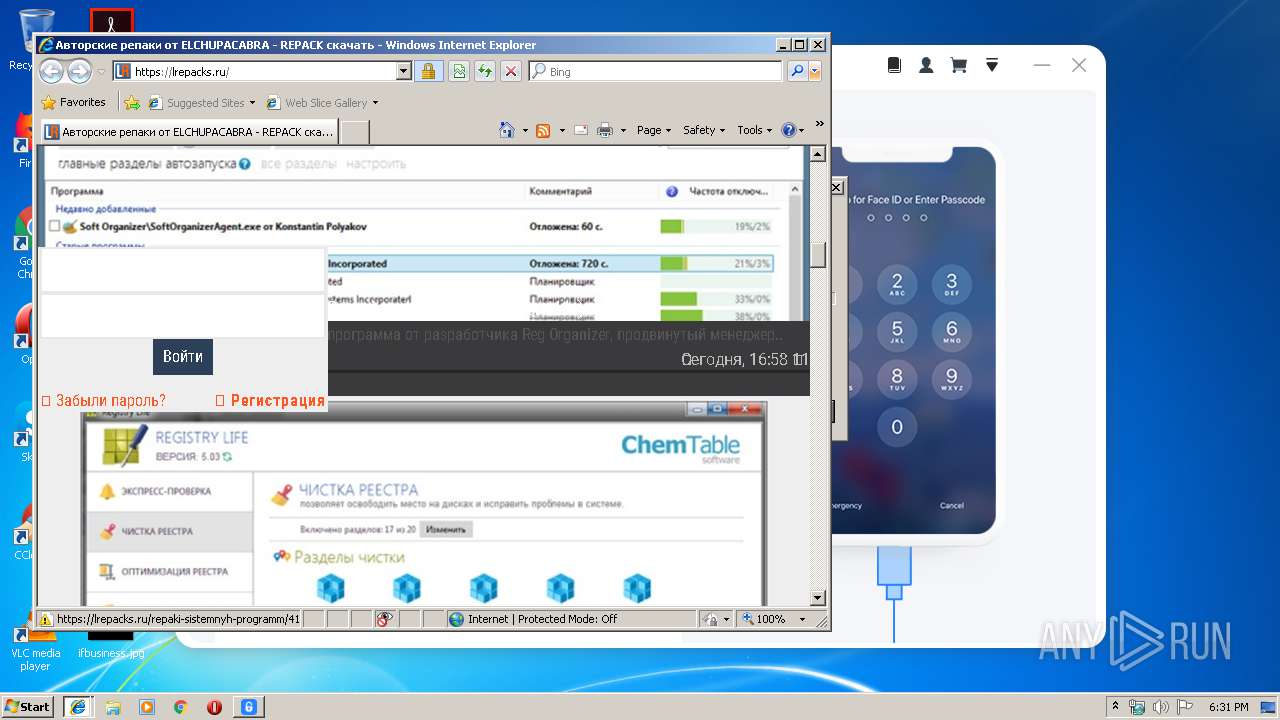Expand the toolbar overflow chevron
The image size is (1280, 720).
click(819, 124)
